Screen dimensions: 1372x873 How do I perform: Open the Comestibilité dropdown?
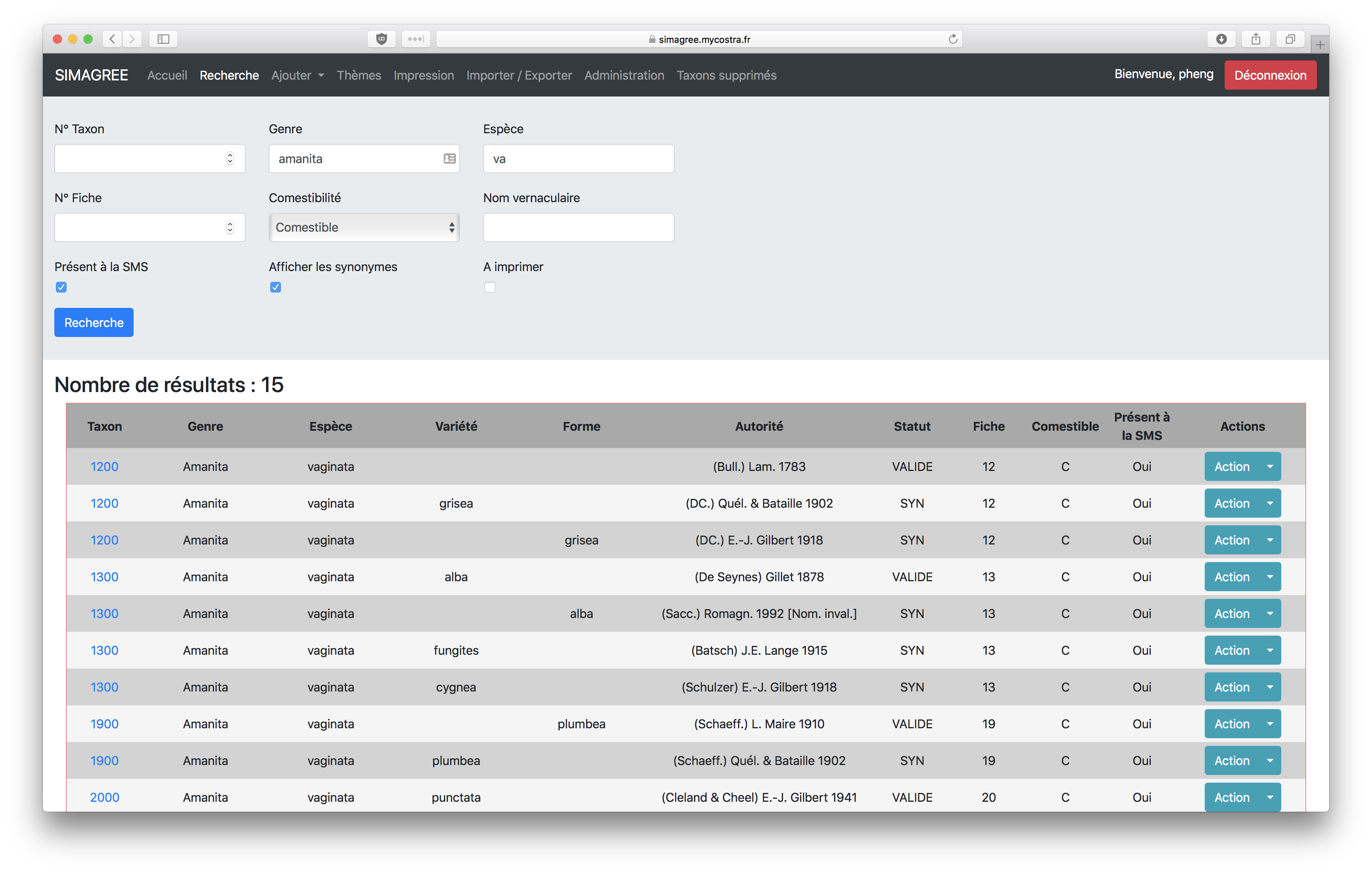[364, 227]
